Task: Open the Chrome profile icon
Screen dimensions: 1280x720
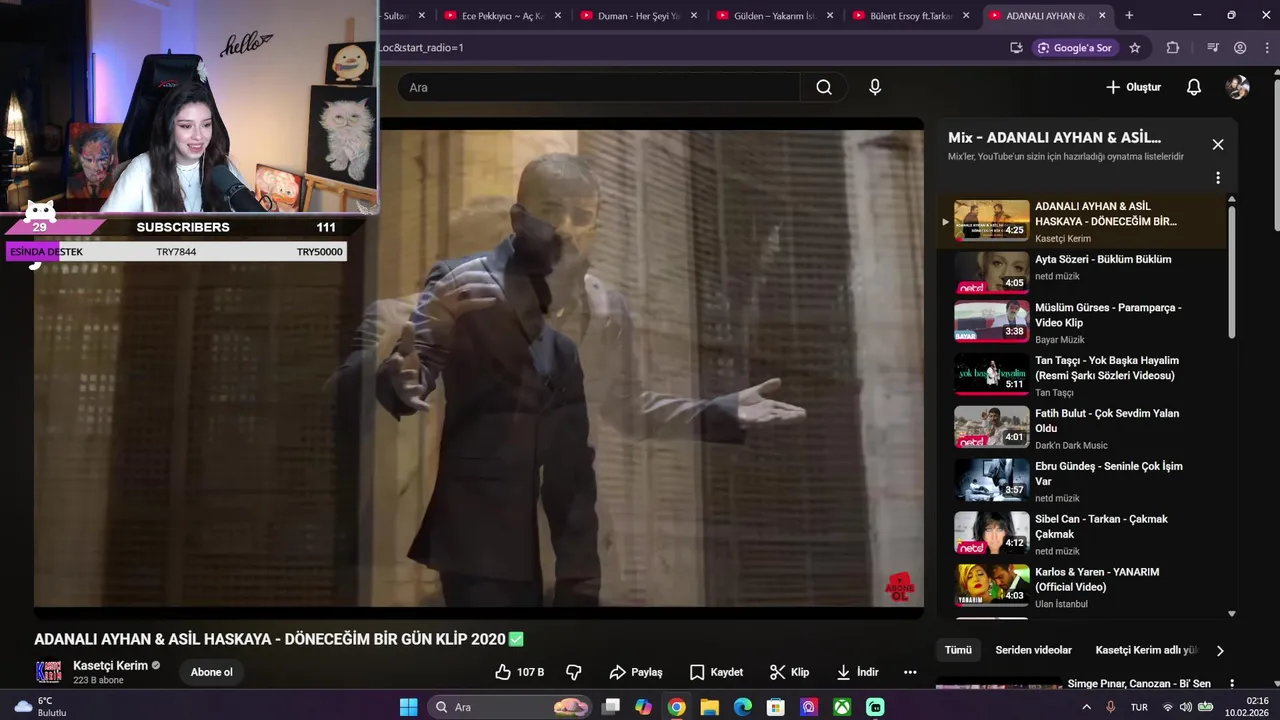Action: pos(1240,48)
